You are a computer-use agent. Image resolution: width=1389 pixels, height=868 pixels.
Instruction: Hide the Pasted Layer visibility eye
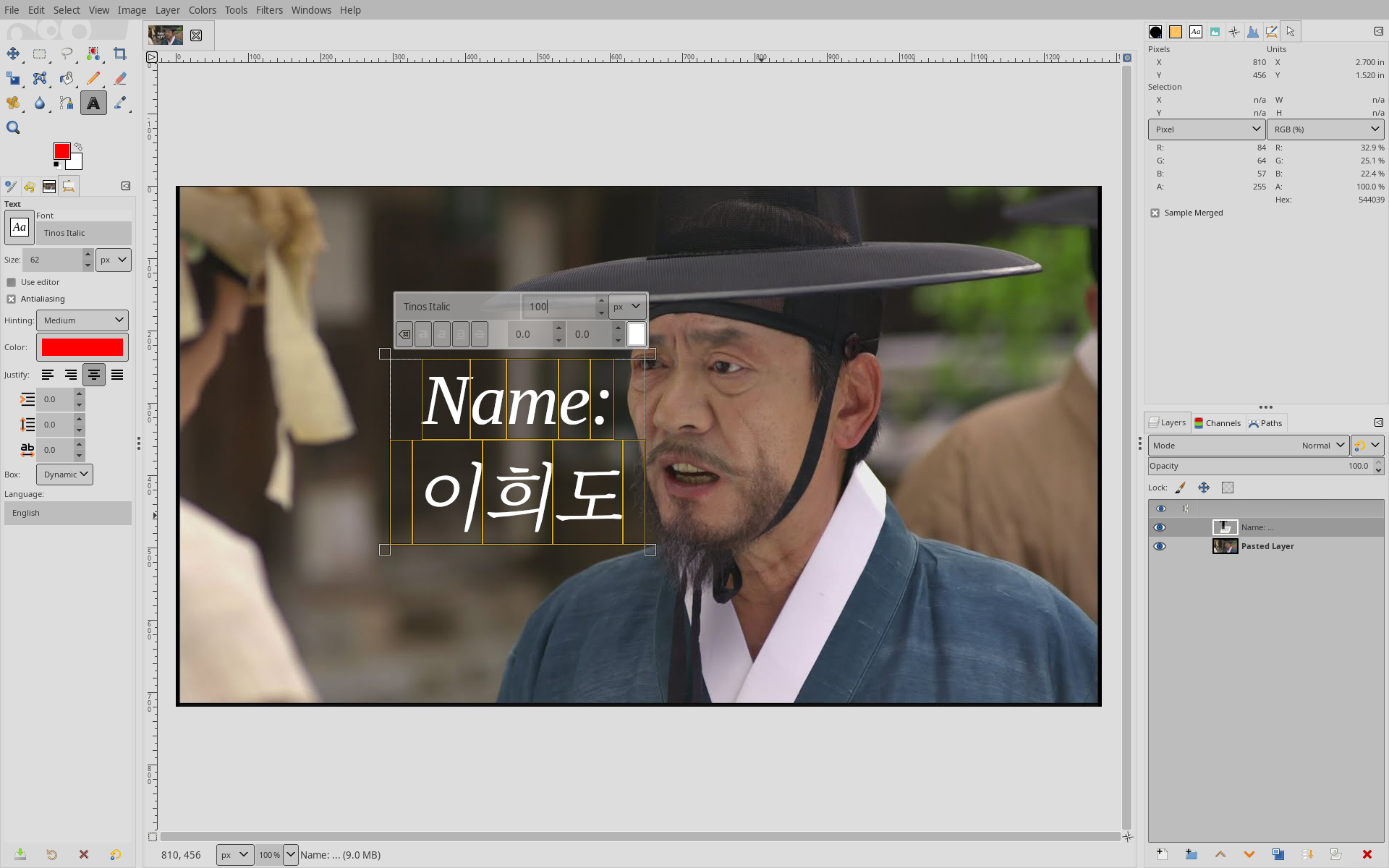[x=1160, y=546]
